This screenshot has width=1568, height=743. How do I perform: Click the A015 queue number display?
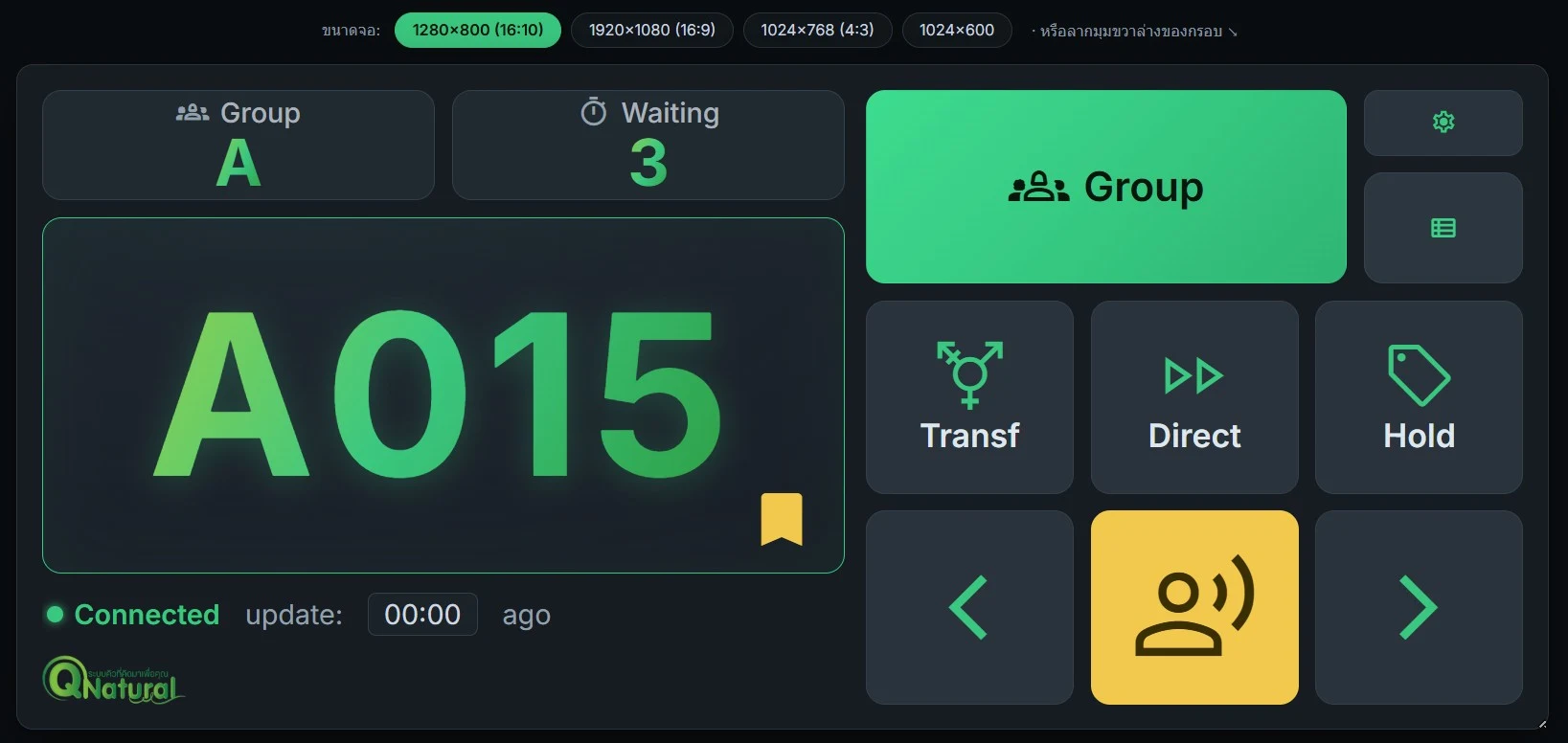pos(443,395)
